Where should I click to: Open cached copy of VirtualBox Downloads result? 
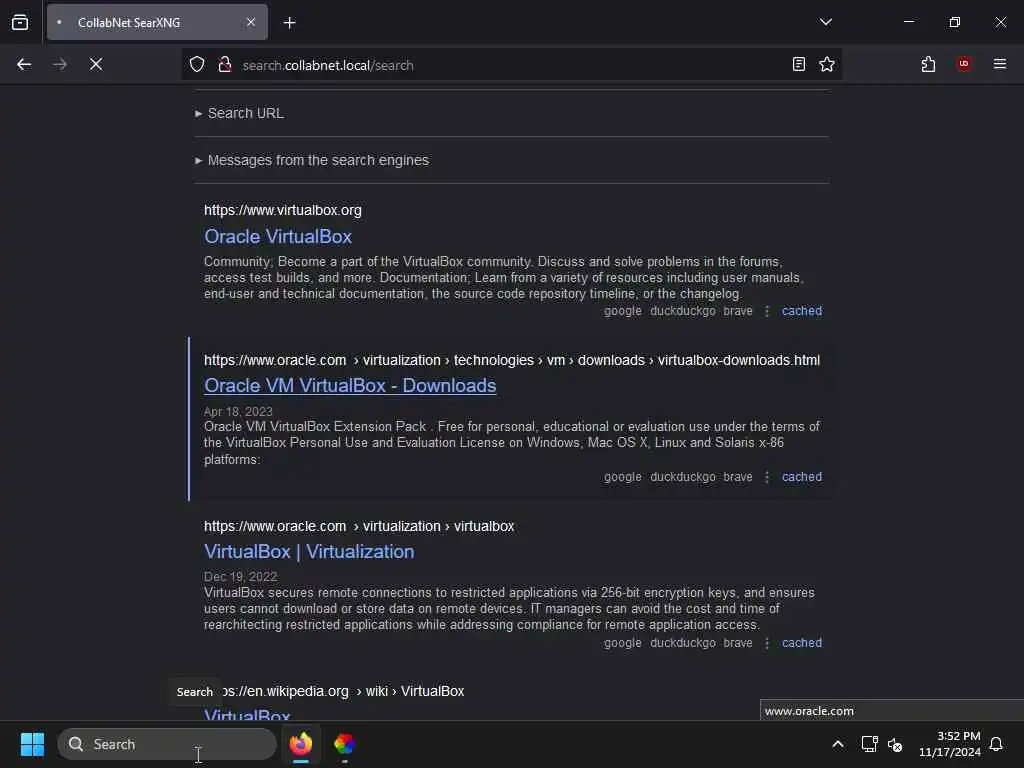(x=802, y=477)
